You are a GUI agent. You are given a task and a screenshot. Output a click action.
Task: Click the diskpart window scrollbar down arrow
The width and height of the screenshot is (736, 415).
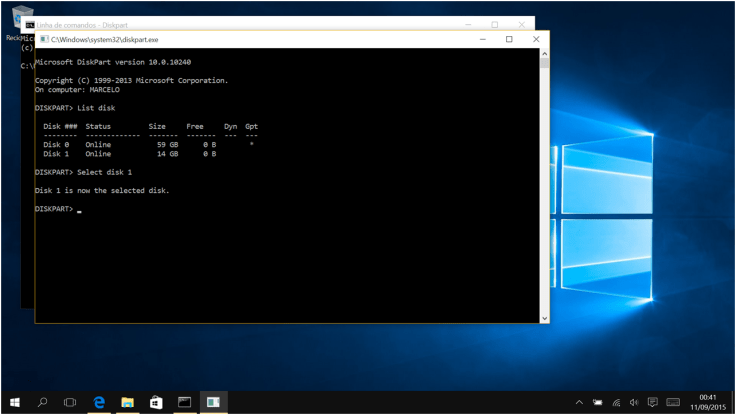tap(544, 318)
